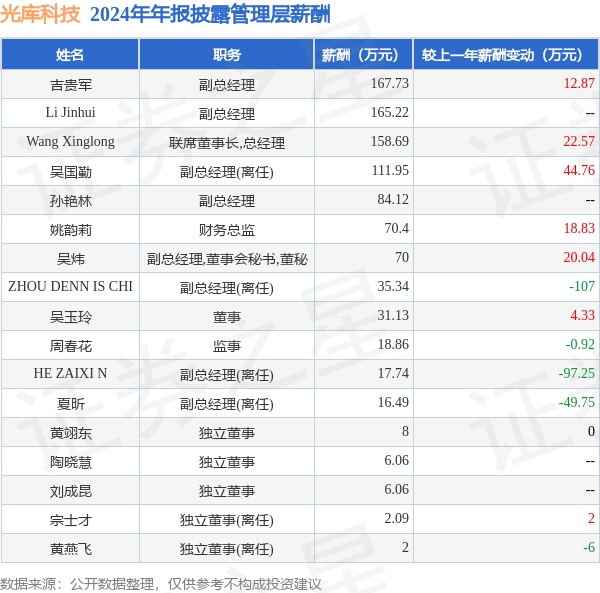Click the 薪酬（万元）column header
The image size is (600, 593).
point(364,55)
